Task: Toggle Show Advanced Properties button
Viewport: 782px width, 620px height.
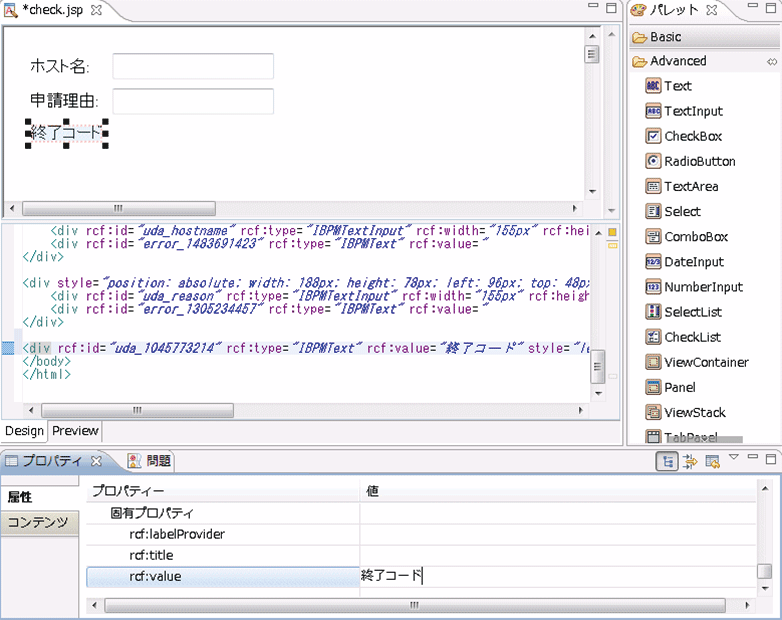Action: click(690, 461)
